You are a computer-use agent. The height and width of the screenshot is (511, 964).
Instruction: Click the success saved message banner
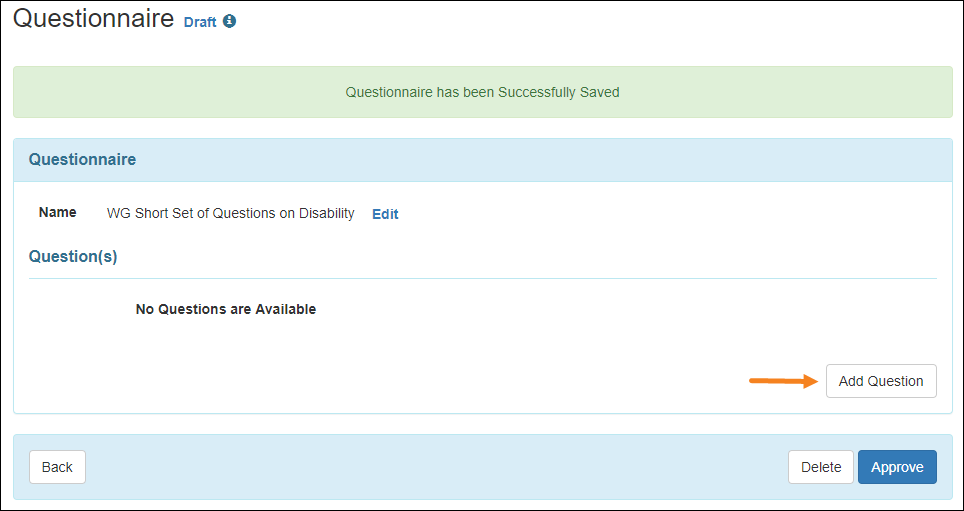[x=483, y=92]
